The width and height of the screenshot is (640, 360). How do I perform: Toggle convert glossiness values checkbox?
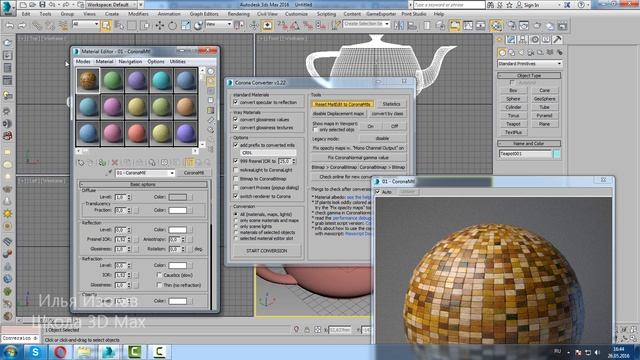[236, 119]
